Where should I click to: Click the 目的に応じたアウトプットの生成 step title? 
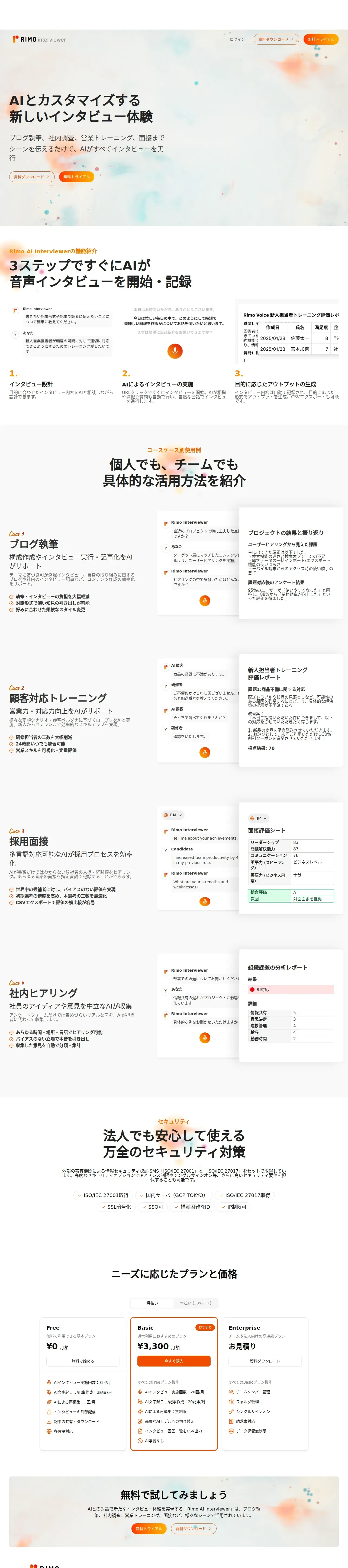(x=276, y=384)
